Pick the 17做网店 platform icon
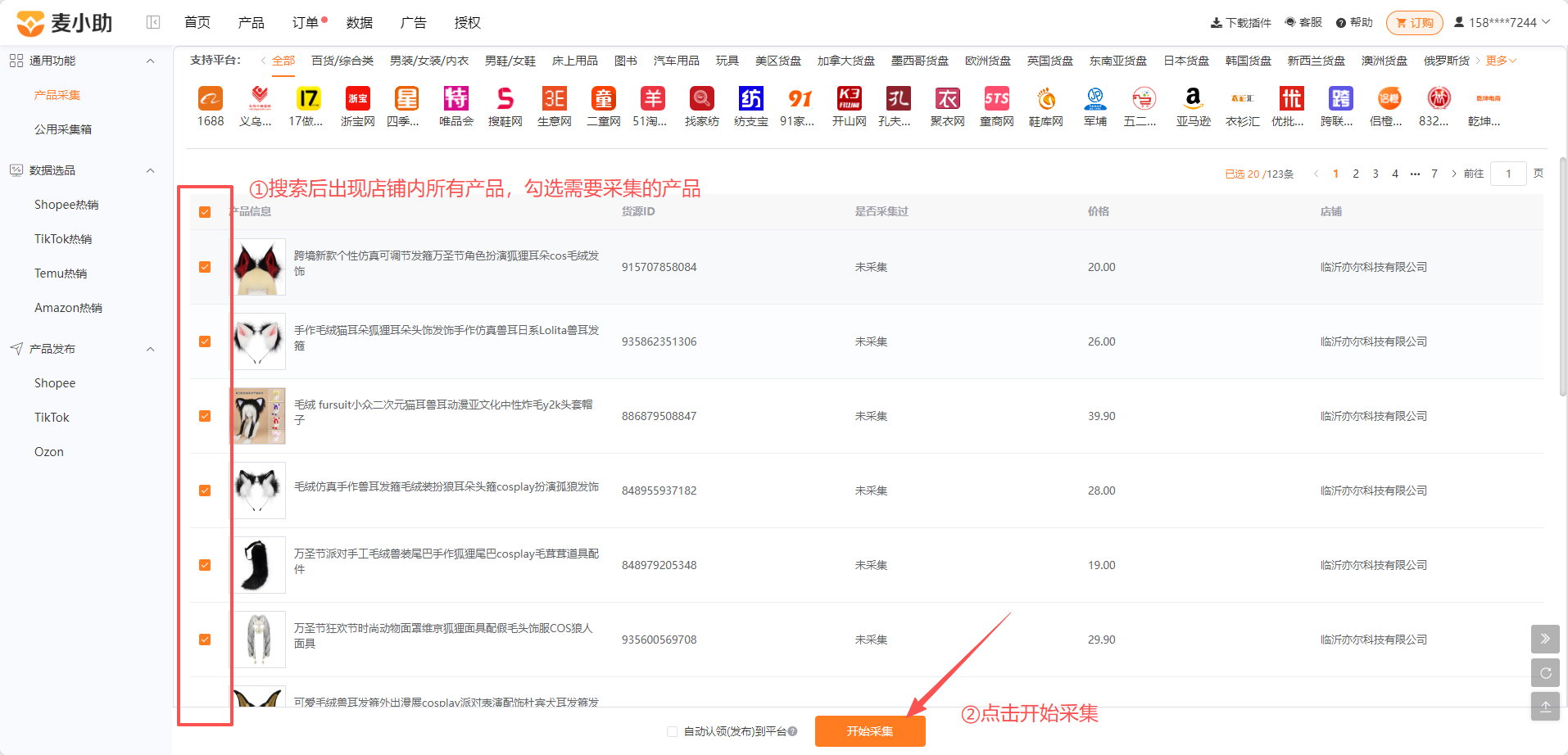1568x755 pixels. [x=309, y=99]
